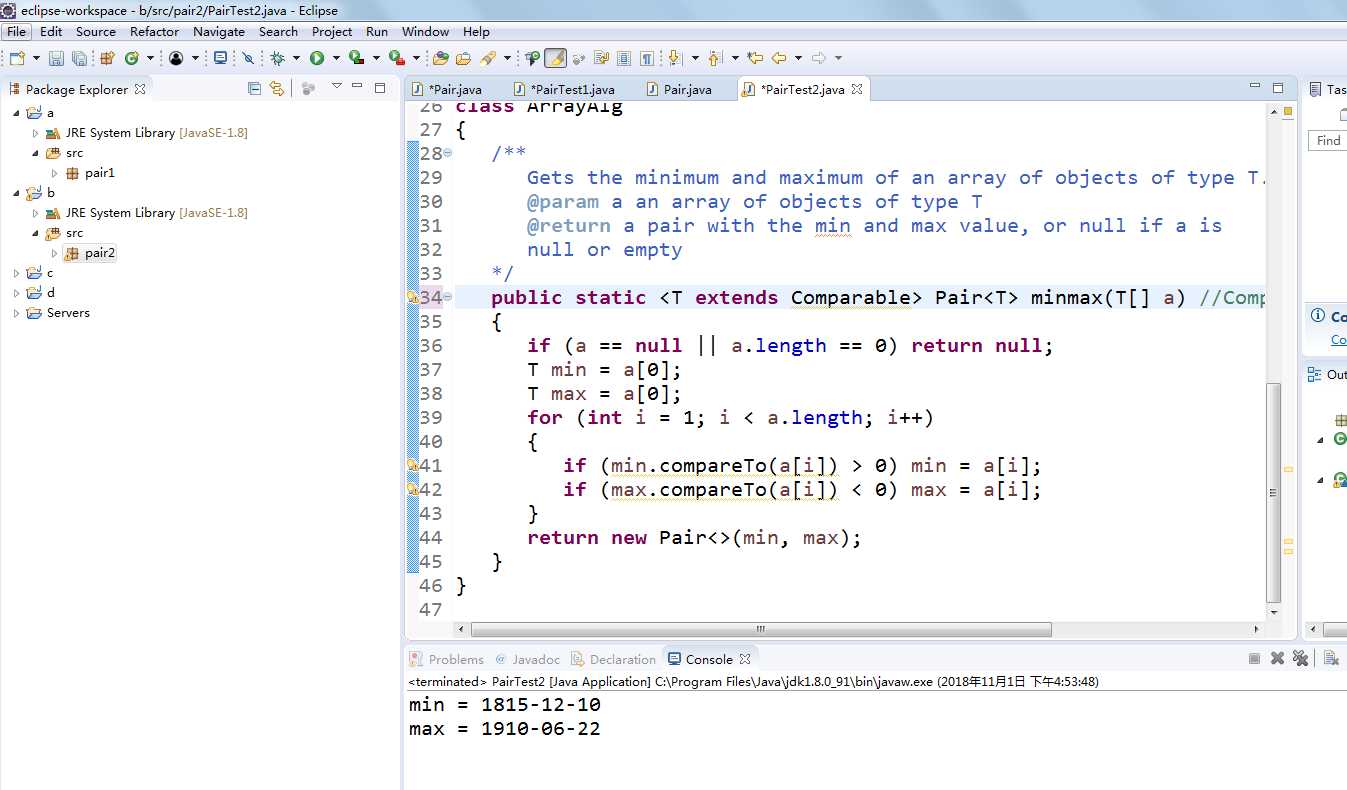Viewport: 1347px width, 790px height.
Task: Expand pair2 package node
Action: [55, 253]
